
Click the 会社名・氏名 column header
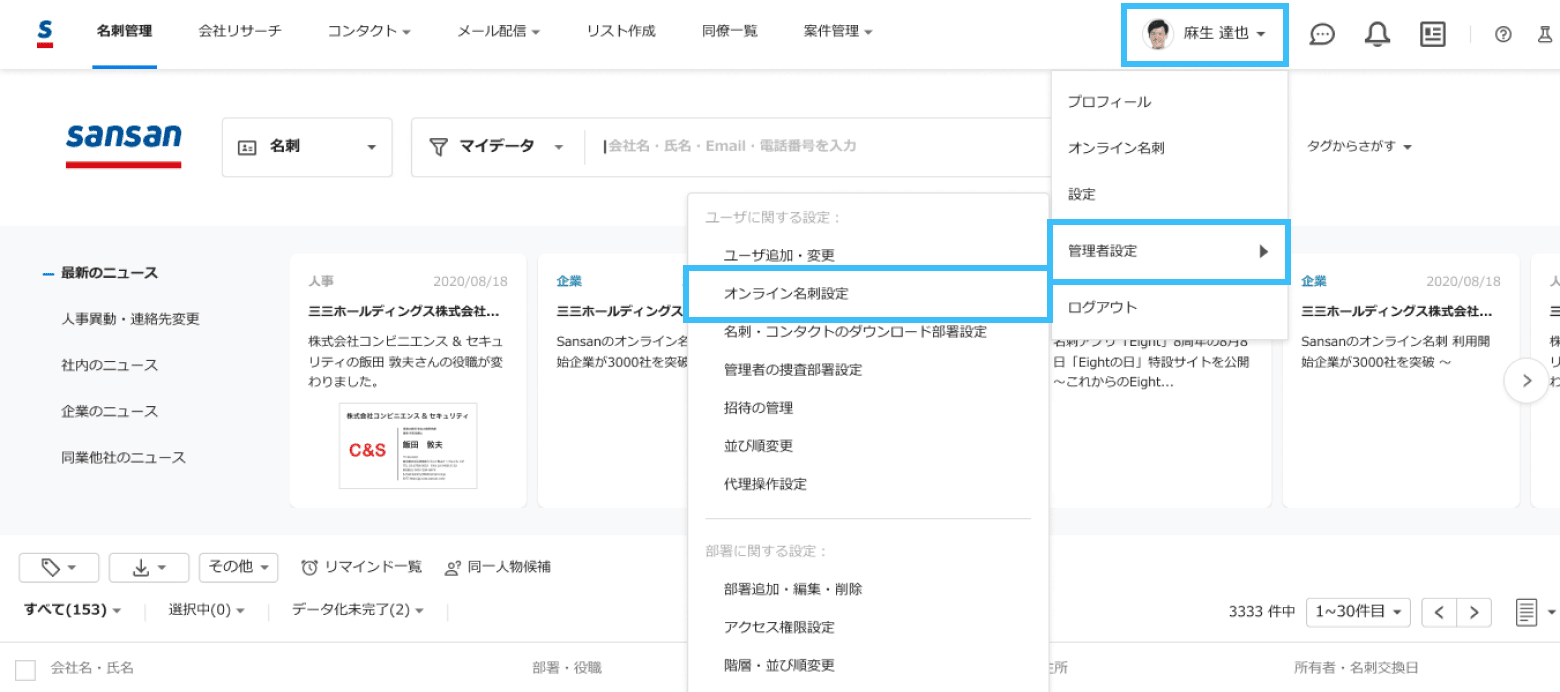(x=92, y=668)
